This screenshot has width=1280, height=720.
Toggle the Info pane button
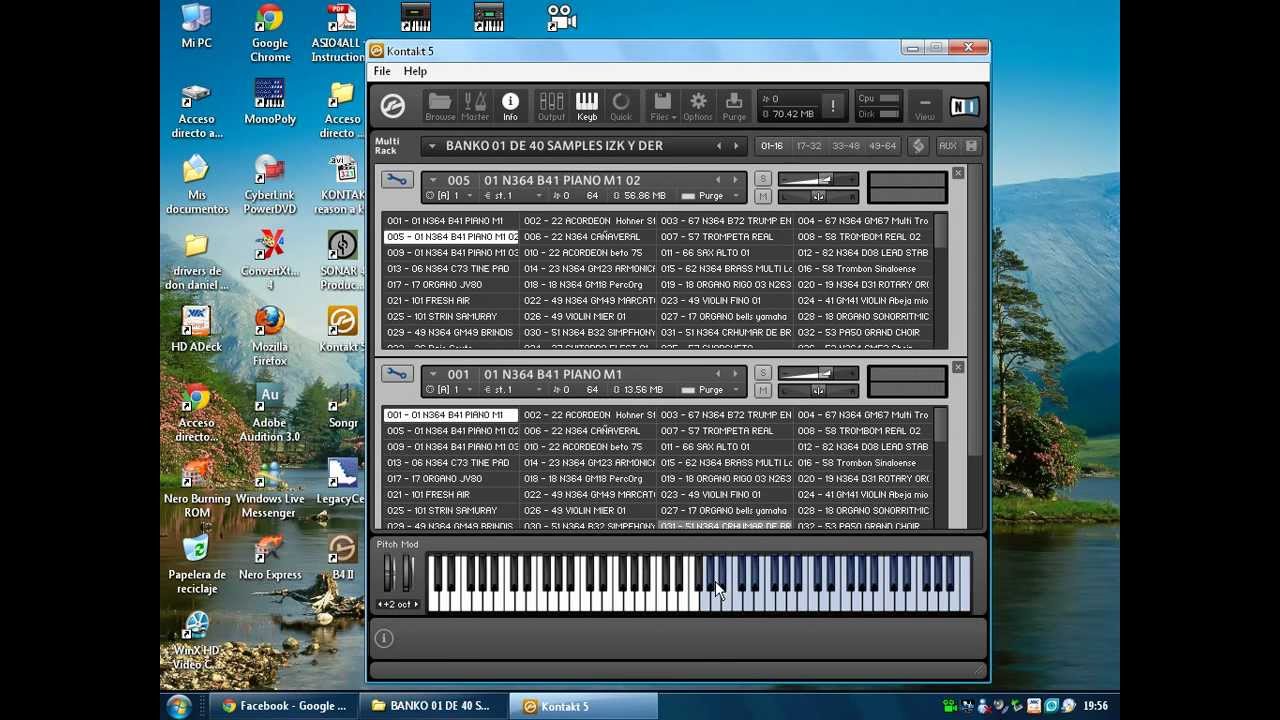tap(510, 106)
